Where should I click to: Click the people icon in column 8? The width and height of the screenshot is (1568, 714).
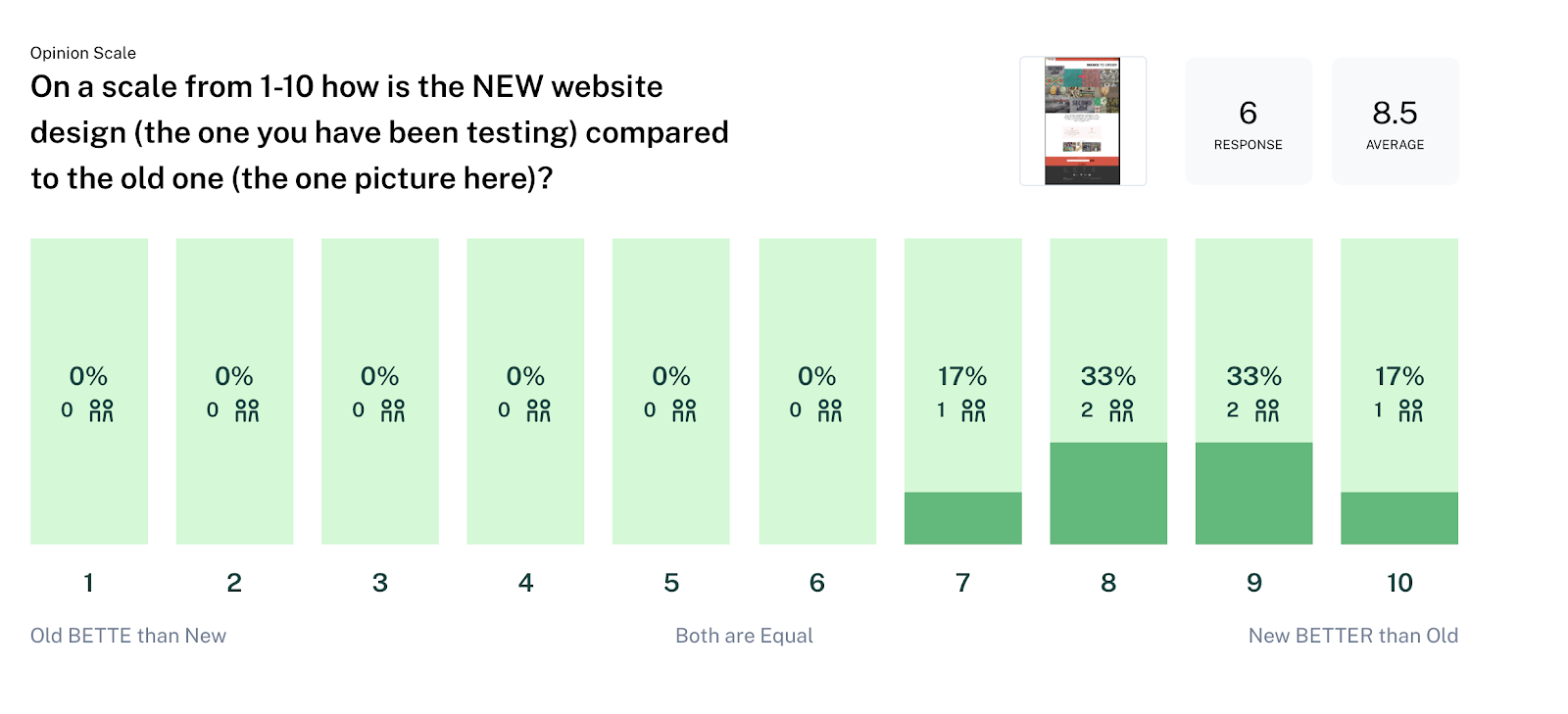coord(1121,410)
